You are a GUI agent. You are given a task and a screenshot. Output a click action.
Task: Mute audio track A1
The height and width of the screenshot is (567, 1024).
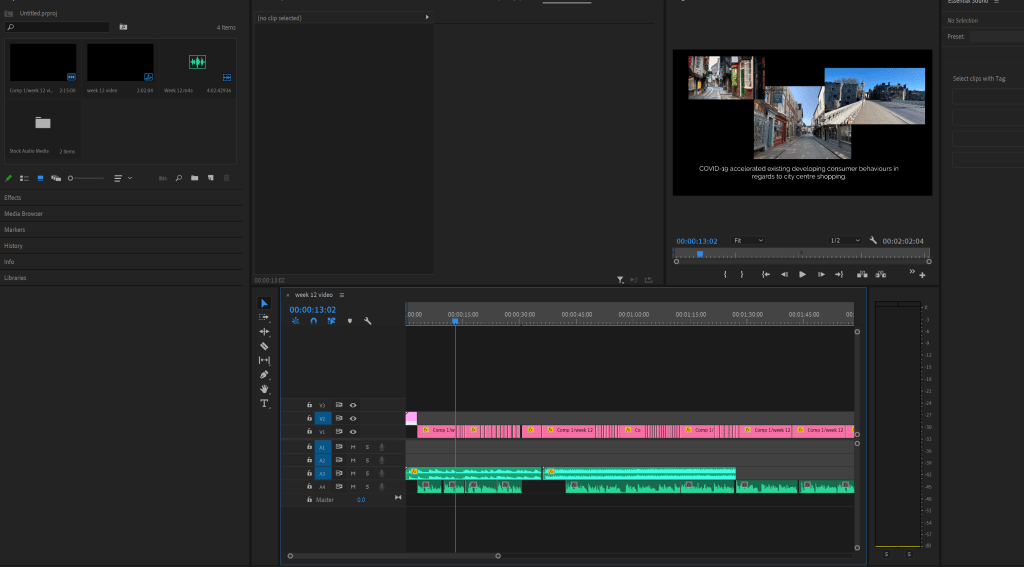352,446
